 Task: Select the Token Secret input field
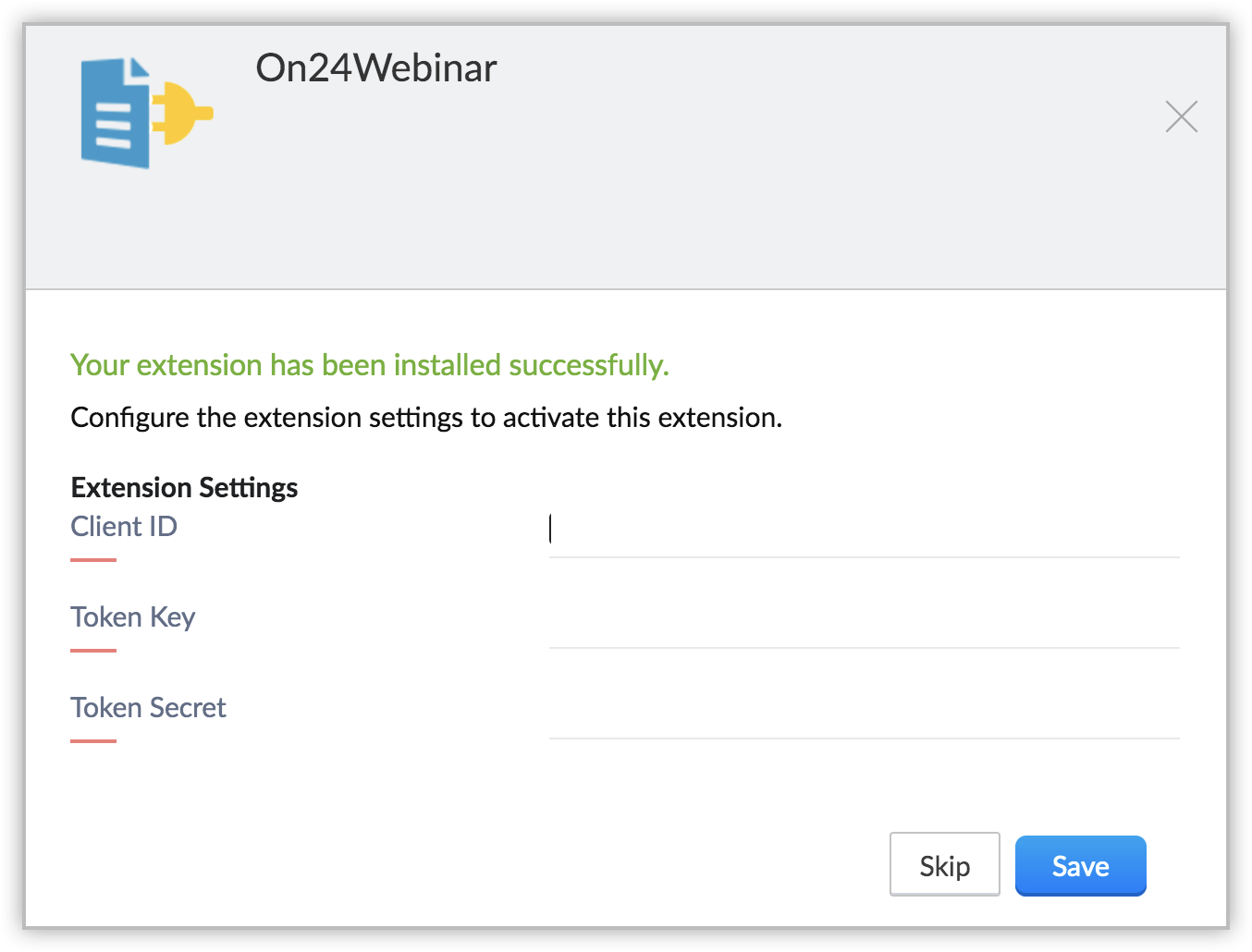point(864,712)
